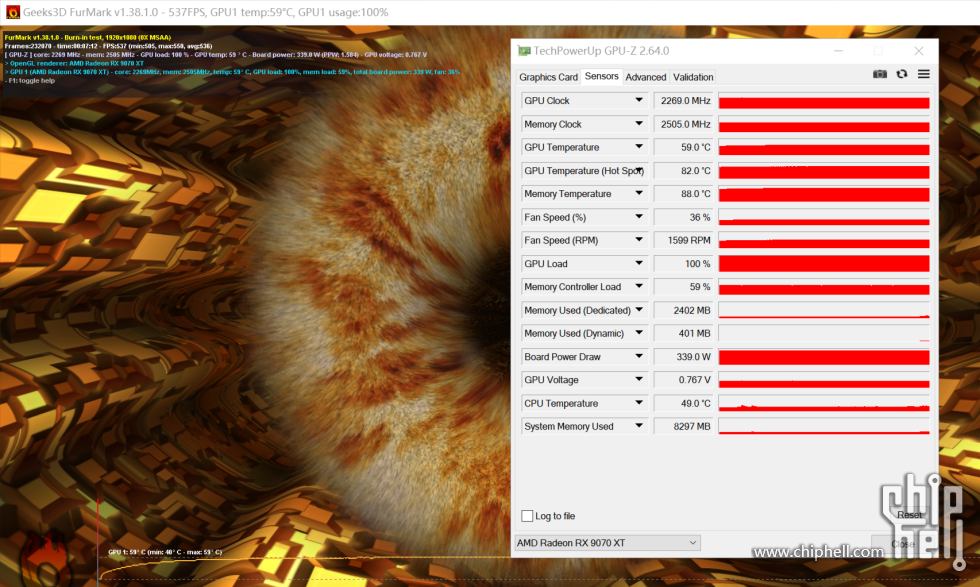Click the GPU-Z app icon in title bar
Image resolution: width=980 pixels, height=587 pixels.
[x=524, y=51]
